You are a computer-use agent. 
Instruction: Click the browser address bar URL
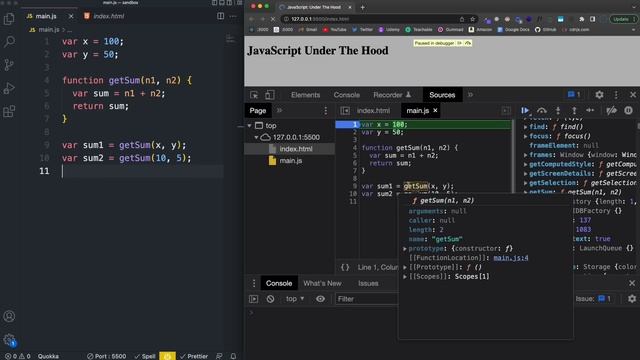coord(320,19)
